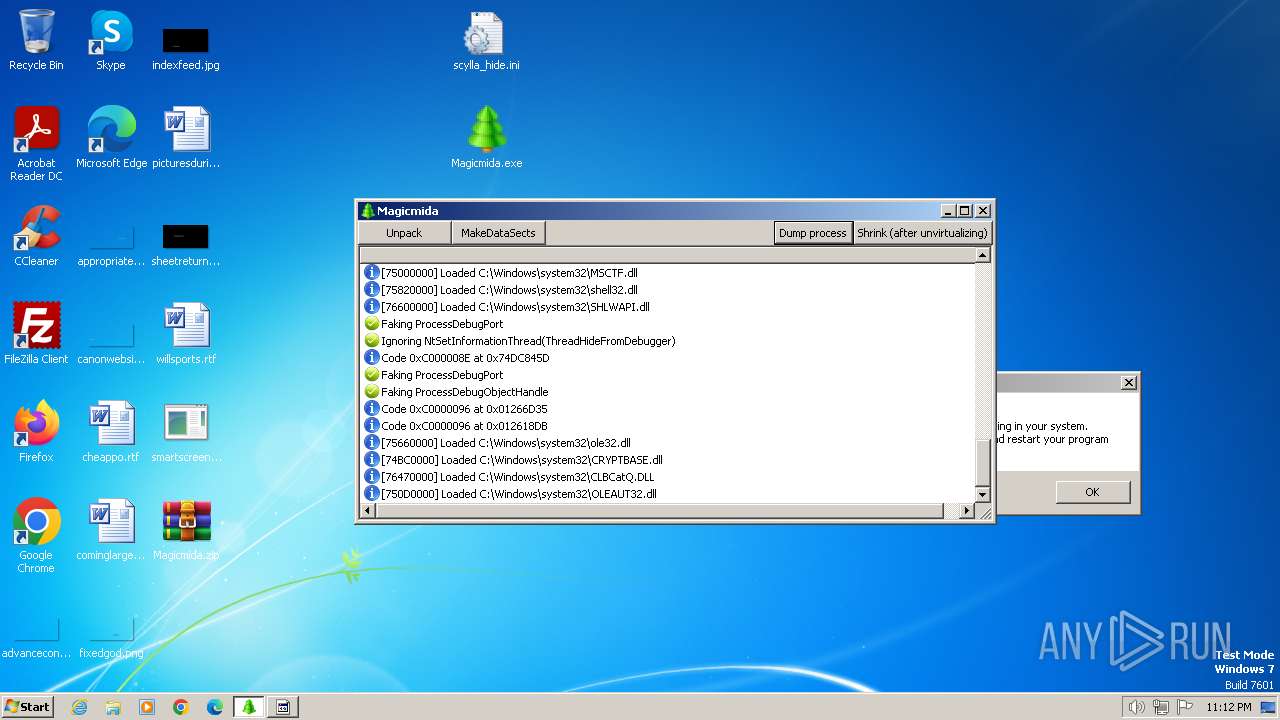Open Chrome from taskbar

coord(181,706)
